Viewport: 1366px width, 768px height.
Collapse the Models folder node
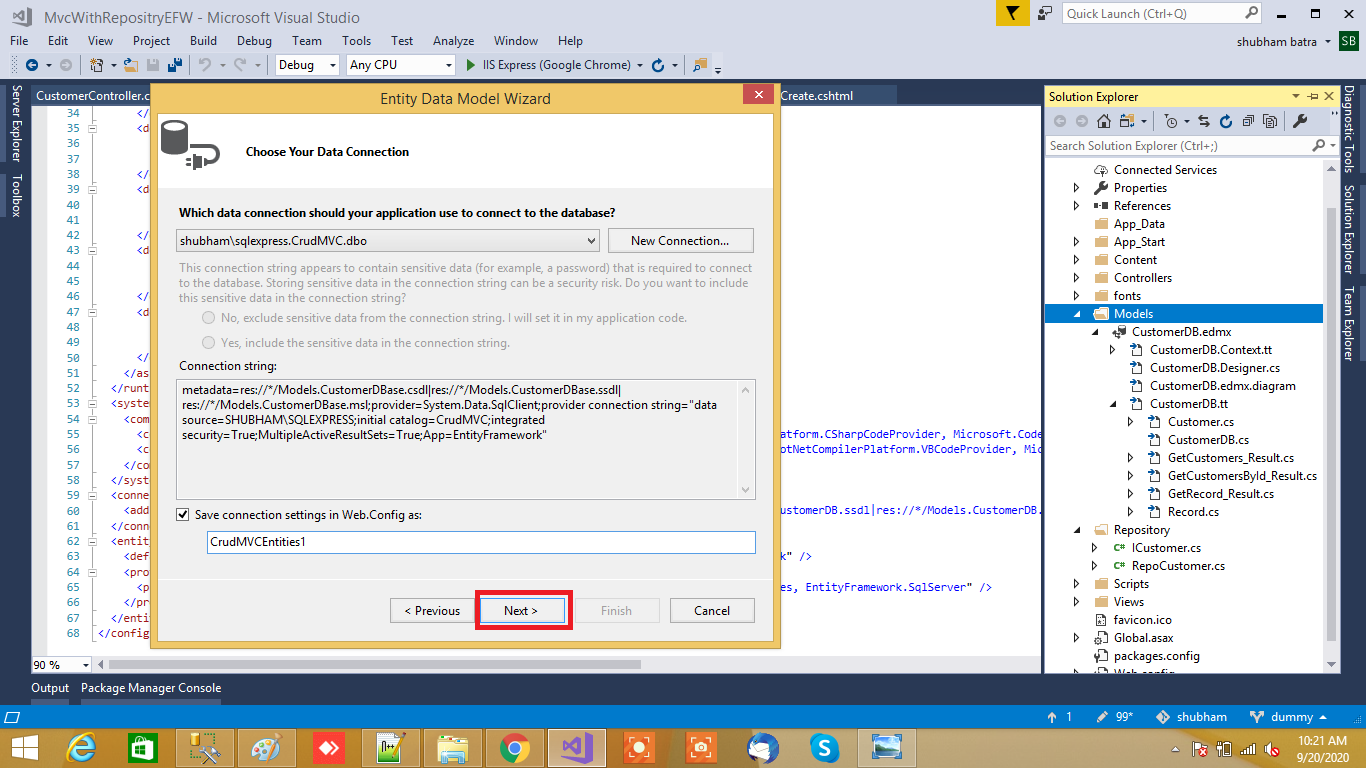point(1077,314)
